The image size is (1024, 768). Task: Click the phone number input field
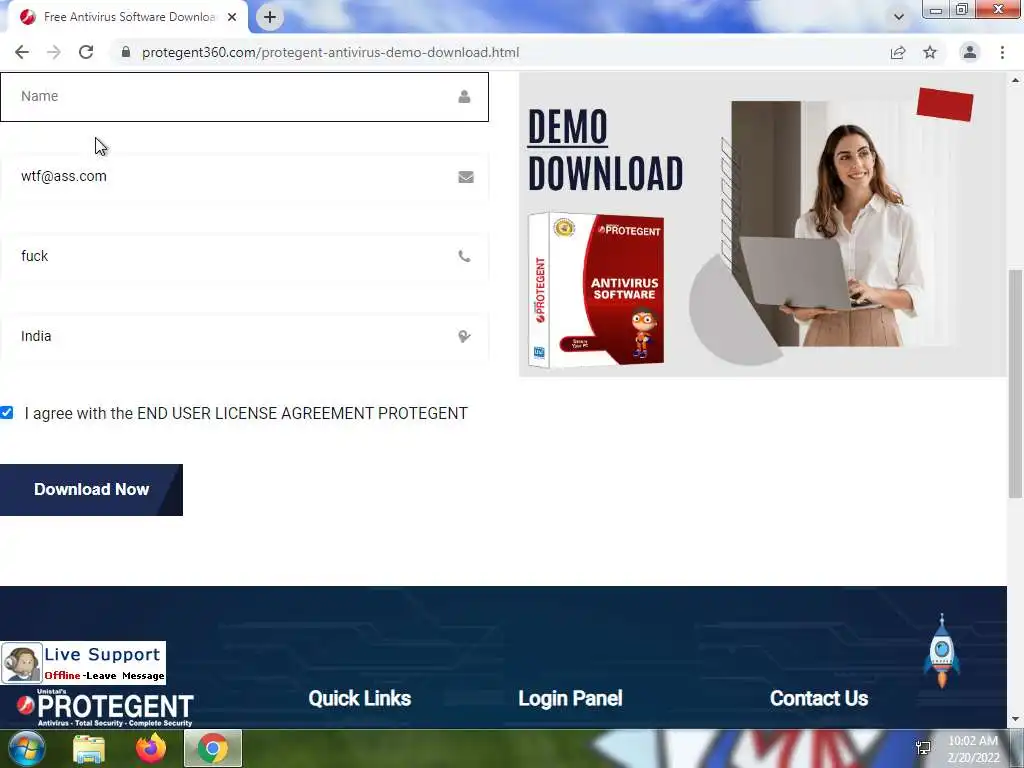(x=244, y=257)
